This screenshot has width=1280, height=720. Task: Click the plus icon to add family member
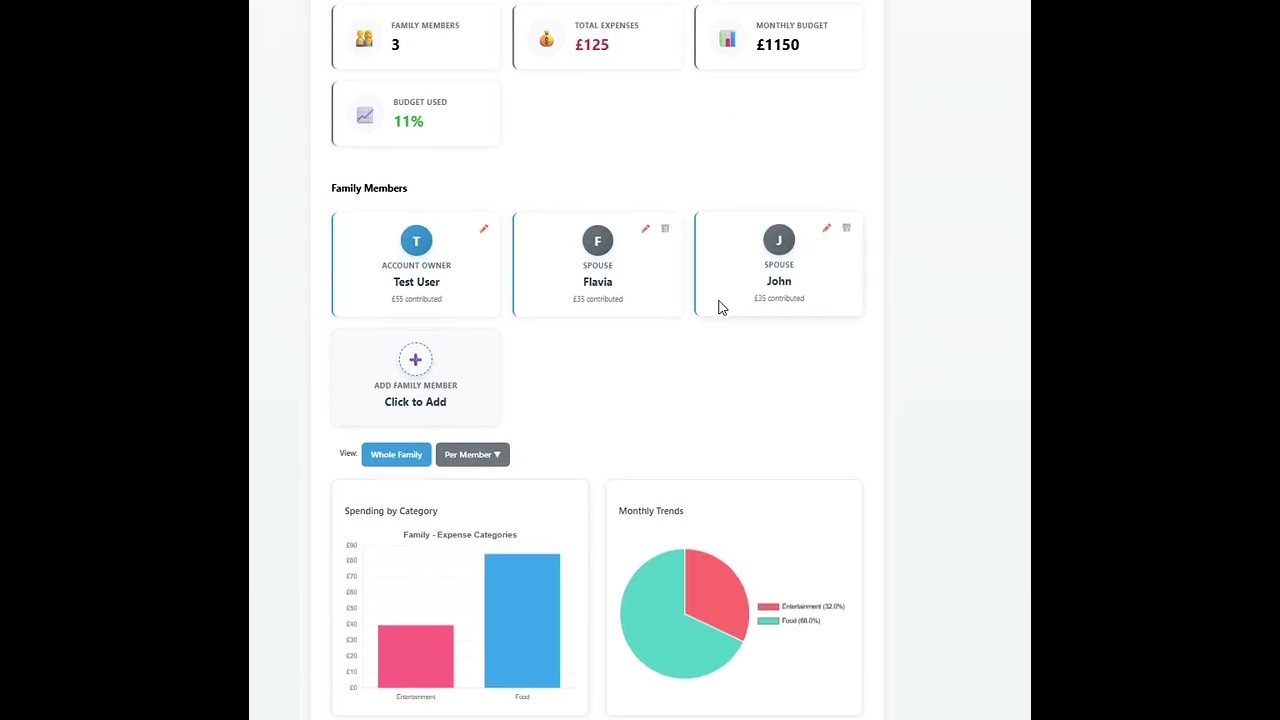(416, 359)
